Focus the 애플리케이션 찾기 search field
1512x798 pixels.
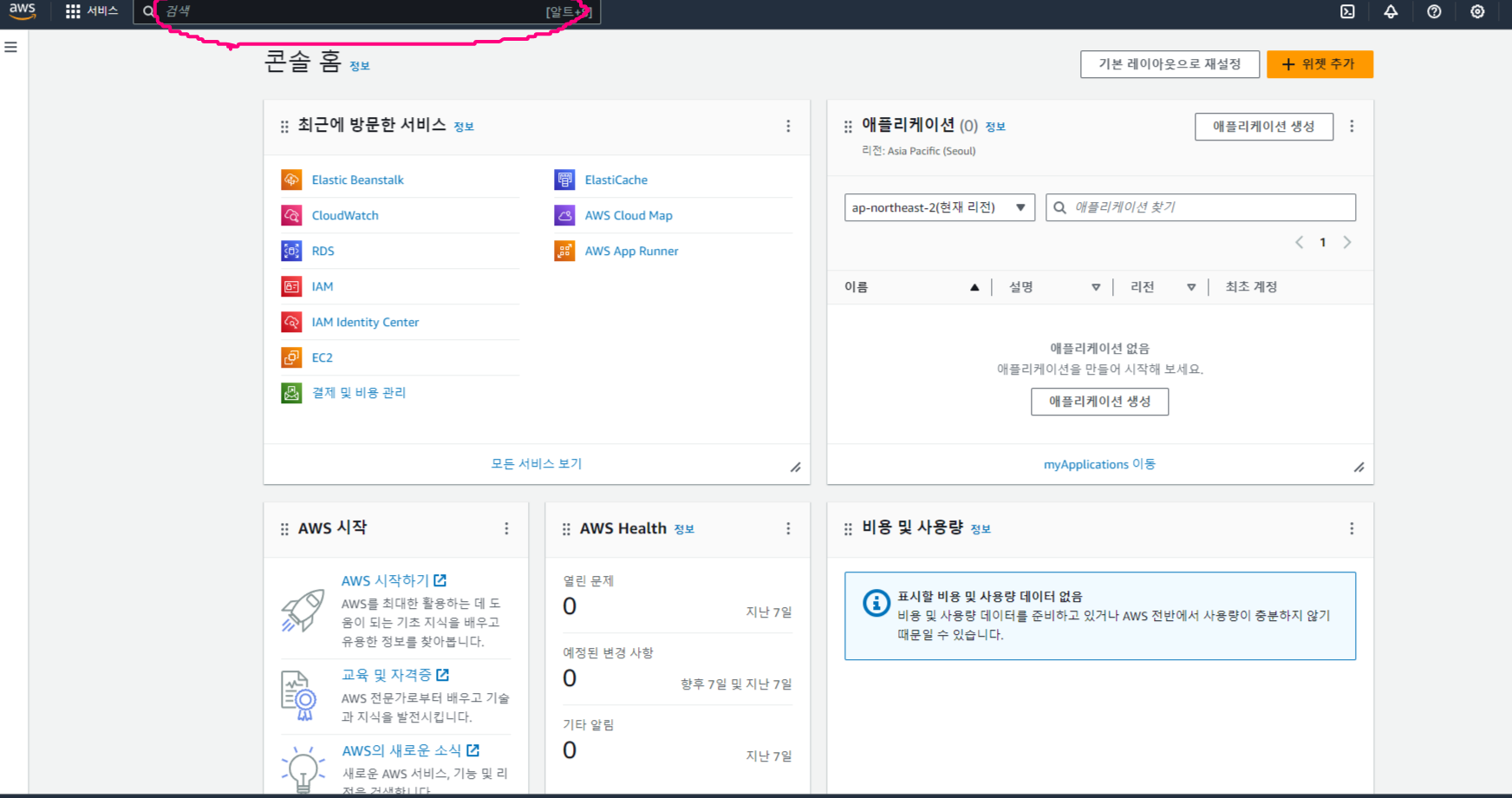pyautogui.click(x=1201, y=207)
